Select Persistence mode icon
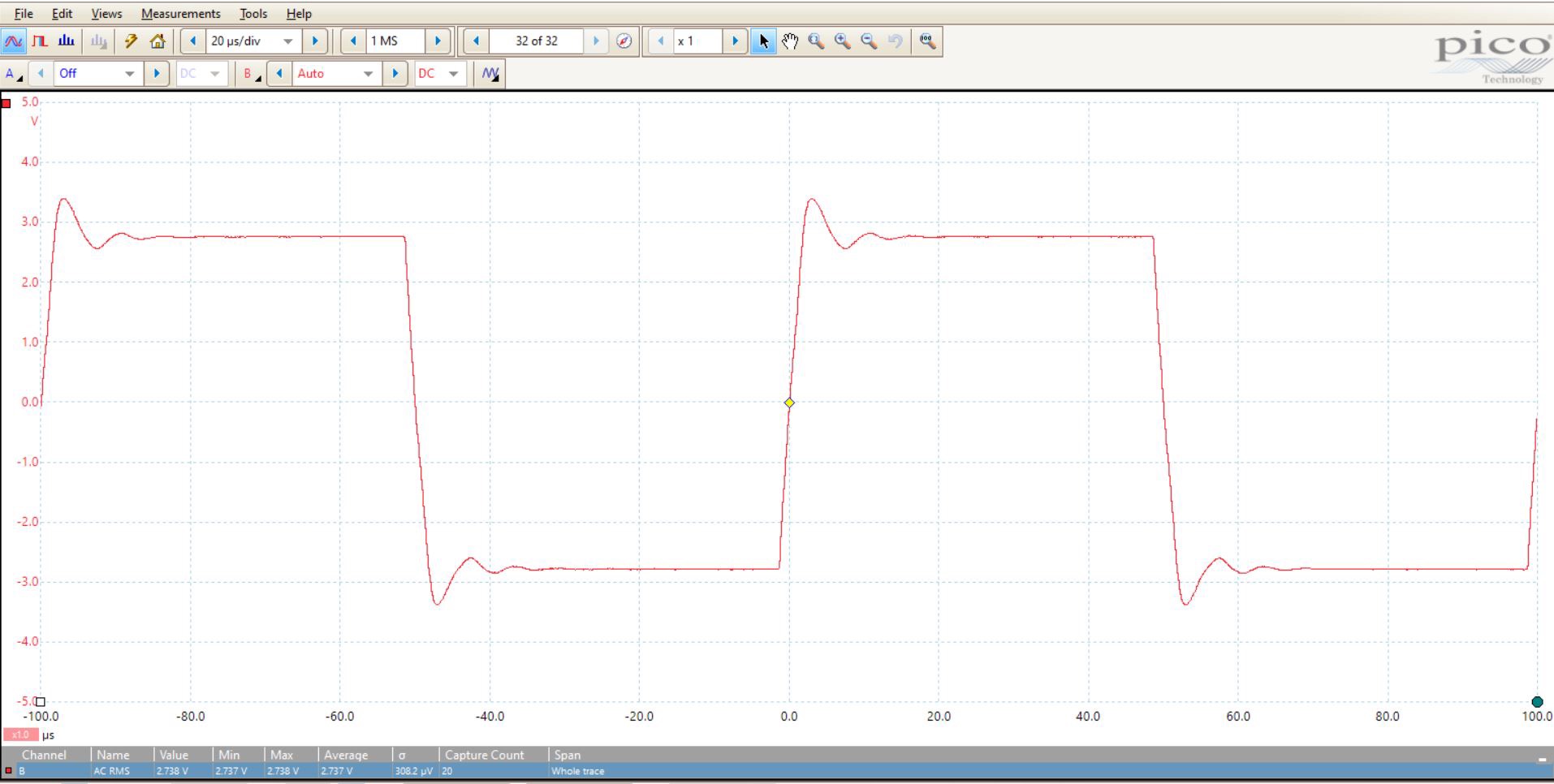This screenshot has width=1554, height=784. [x=40, y=41]
